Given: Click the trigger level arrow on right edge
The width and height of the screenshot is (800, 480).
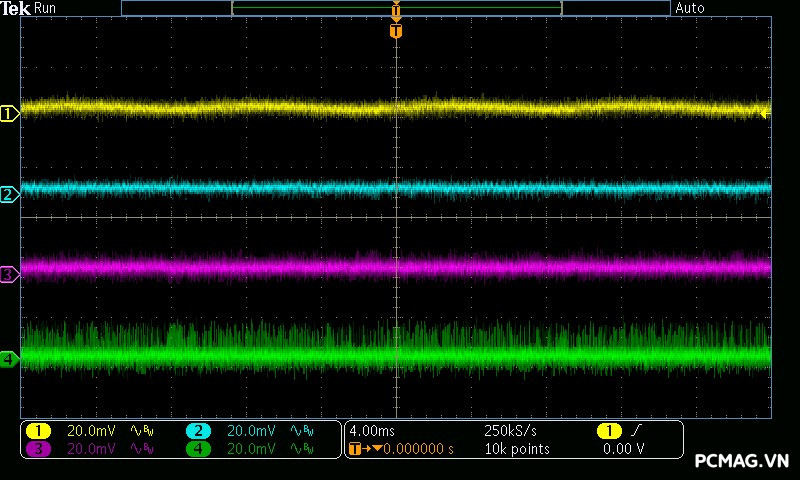Looking at the screenshot, I should [765, 115].
